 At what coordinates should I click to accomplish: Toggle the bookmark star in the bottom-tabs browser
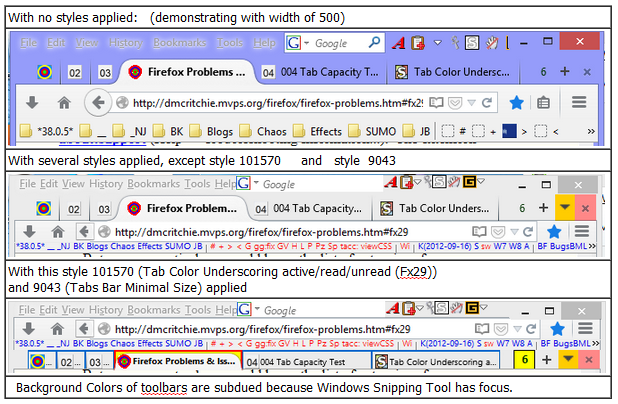[557, 328]
